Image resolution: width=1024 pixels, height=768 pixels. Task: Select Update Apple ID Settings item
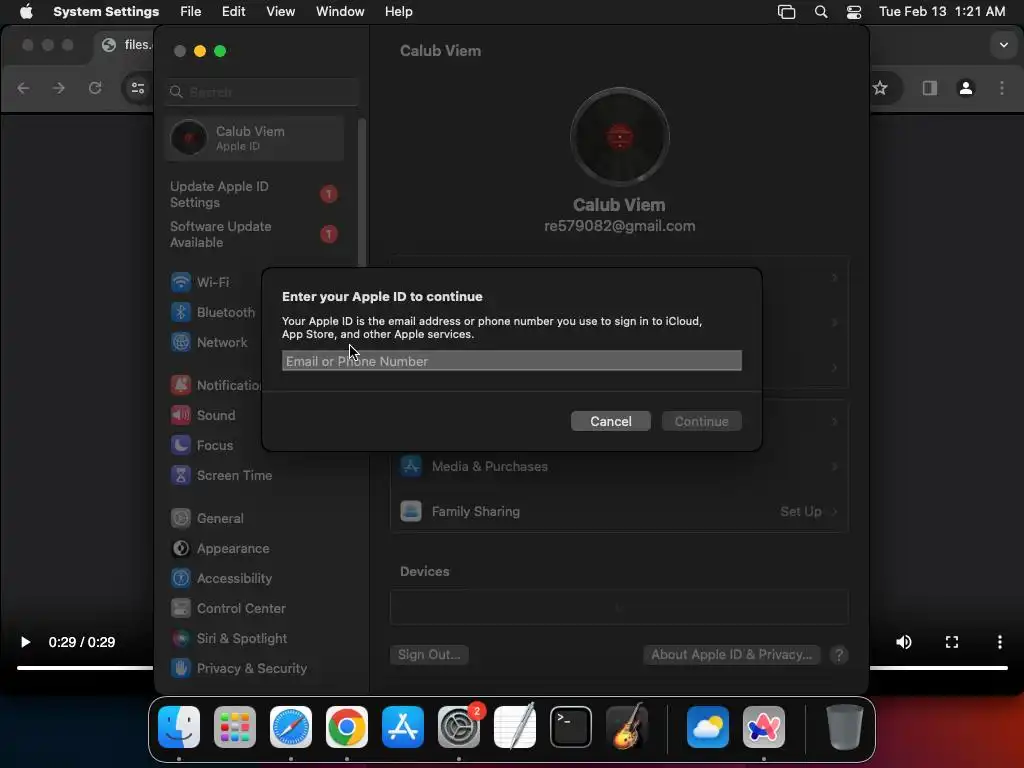click(253, 194)
